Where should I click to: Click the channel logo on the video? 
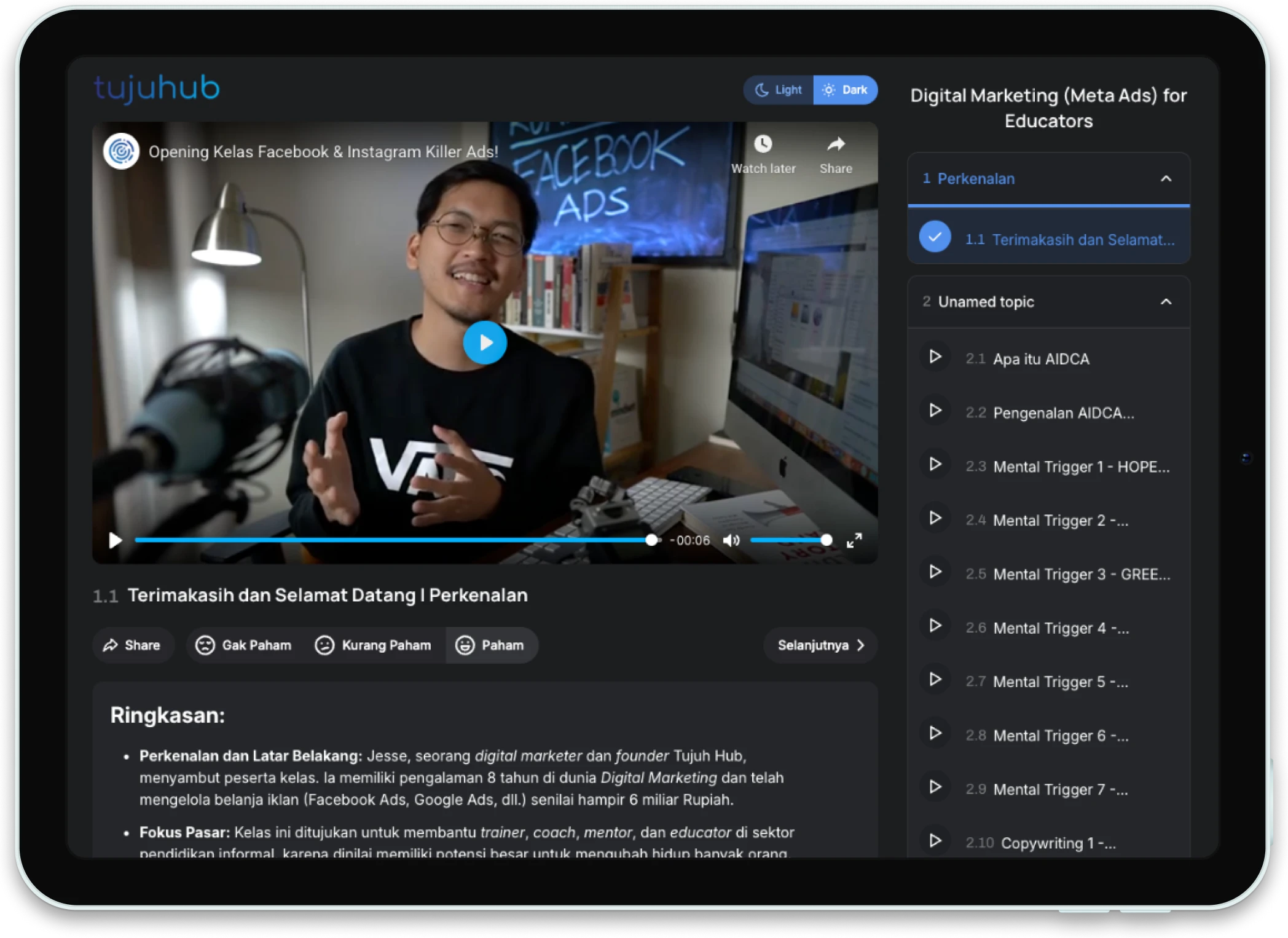pos(121,151)
